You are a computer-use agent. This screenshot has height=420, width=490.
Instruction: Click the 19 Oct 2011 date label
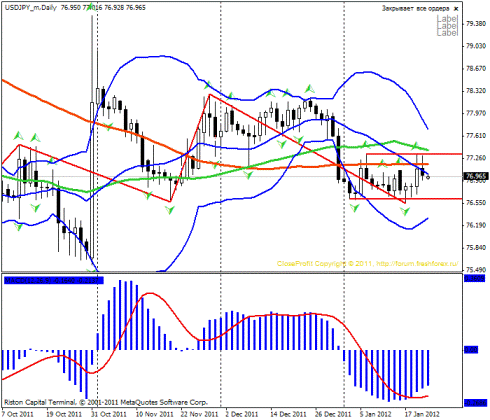64,414
